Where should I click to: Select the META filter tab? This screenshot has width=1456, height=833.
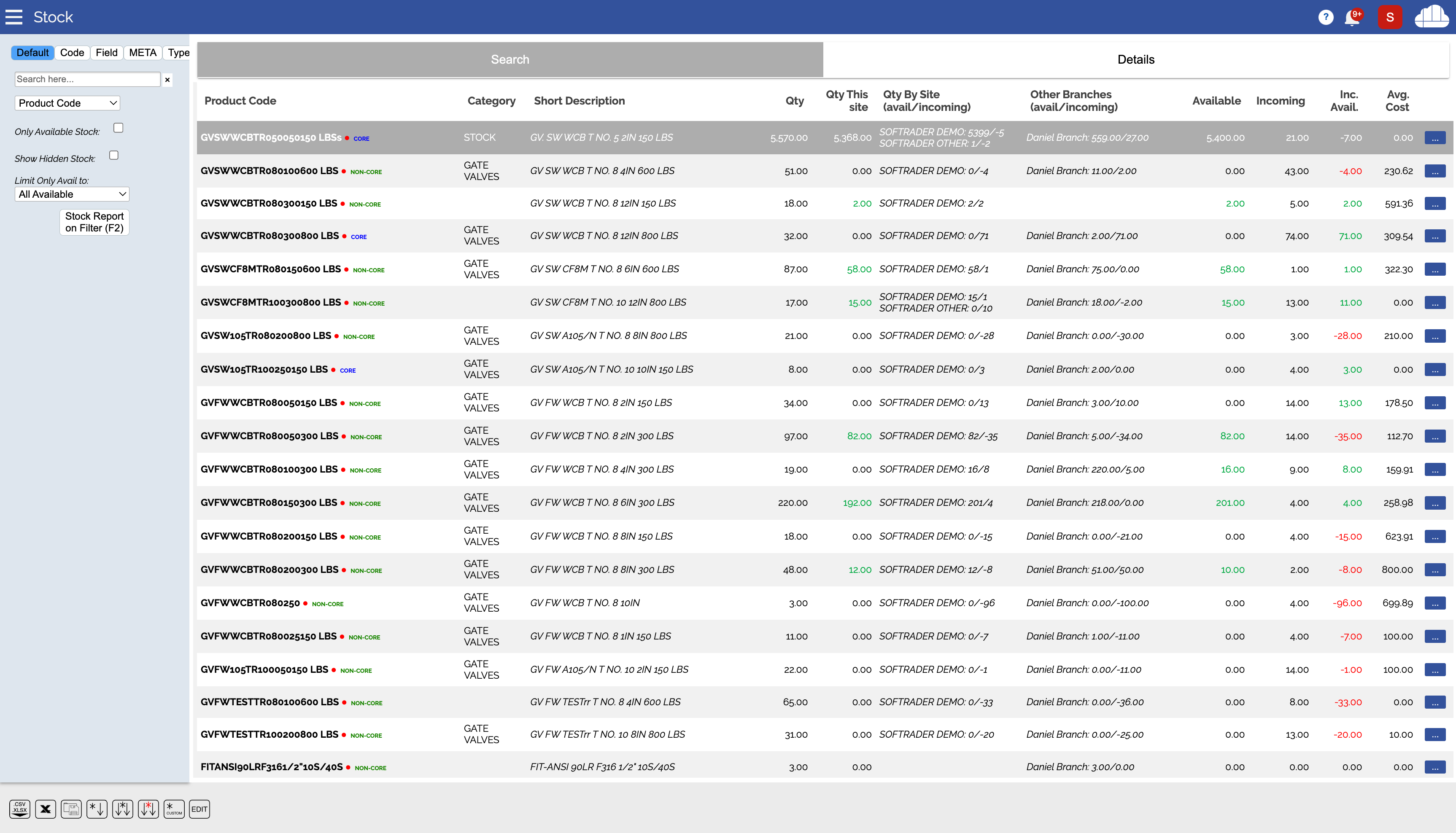[143, 53]
